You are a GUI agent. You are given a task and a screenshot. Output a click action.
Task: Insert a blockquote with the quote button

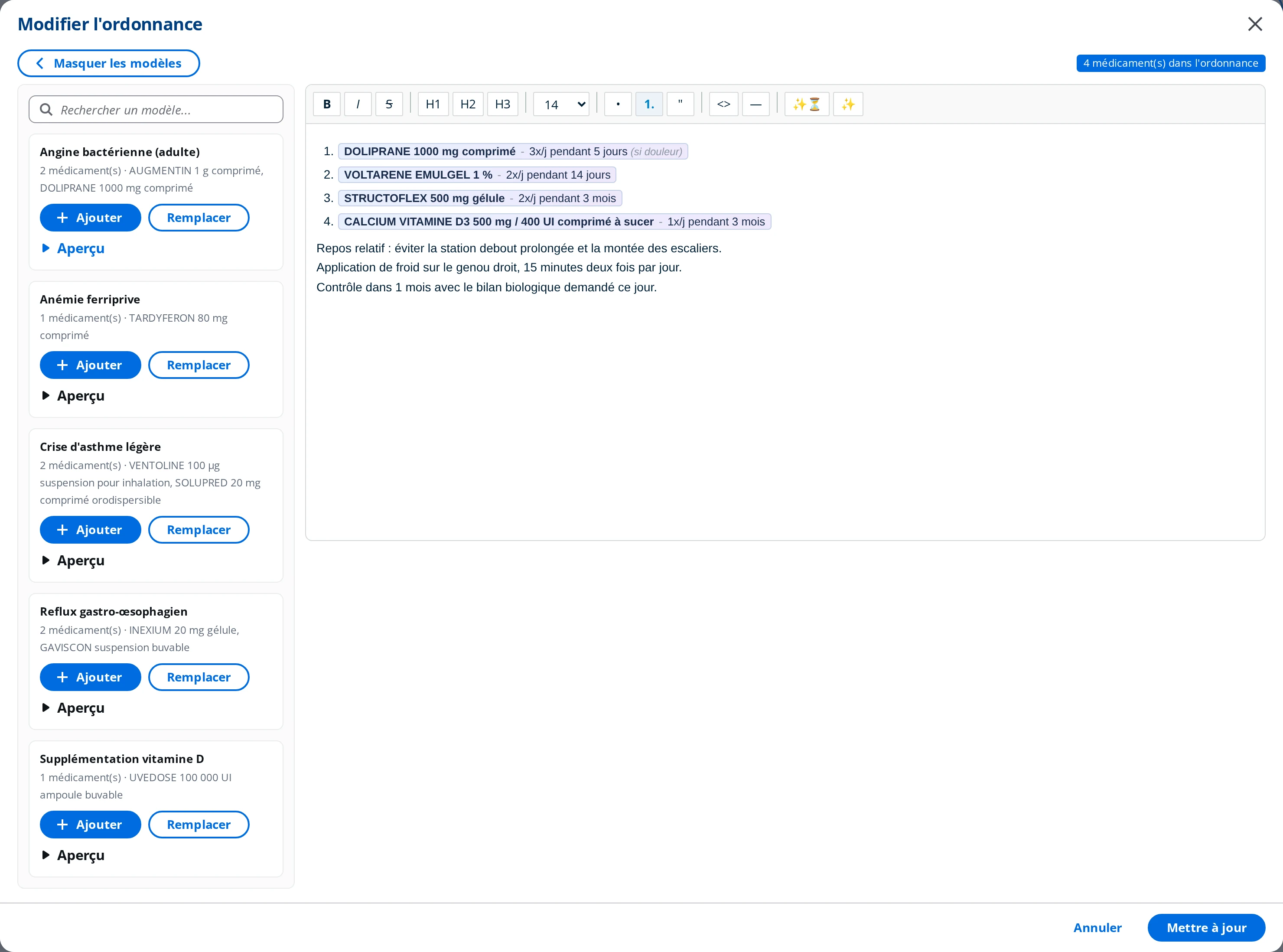(681, 104)
